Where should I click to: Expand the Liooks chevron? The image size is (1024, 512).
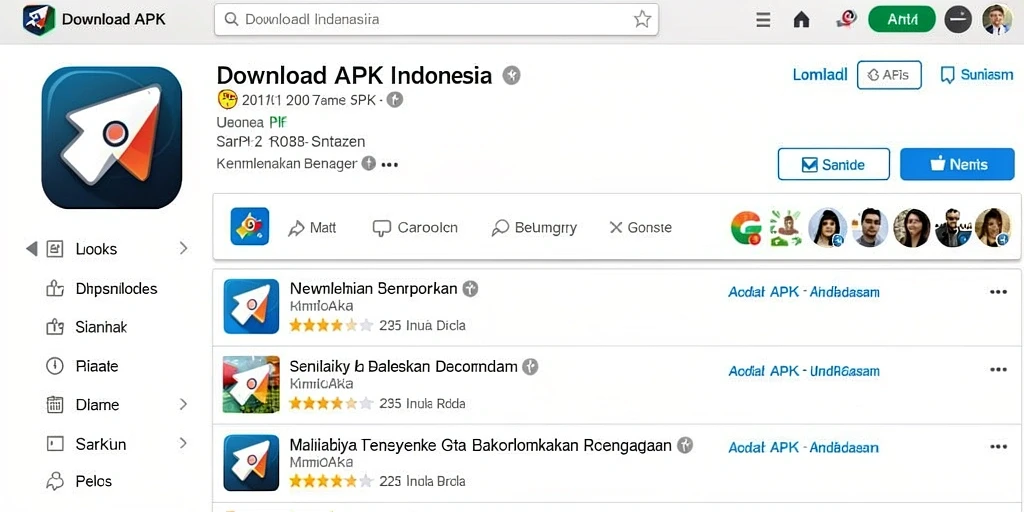click(183, 248)
